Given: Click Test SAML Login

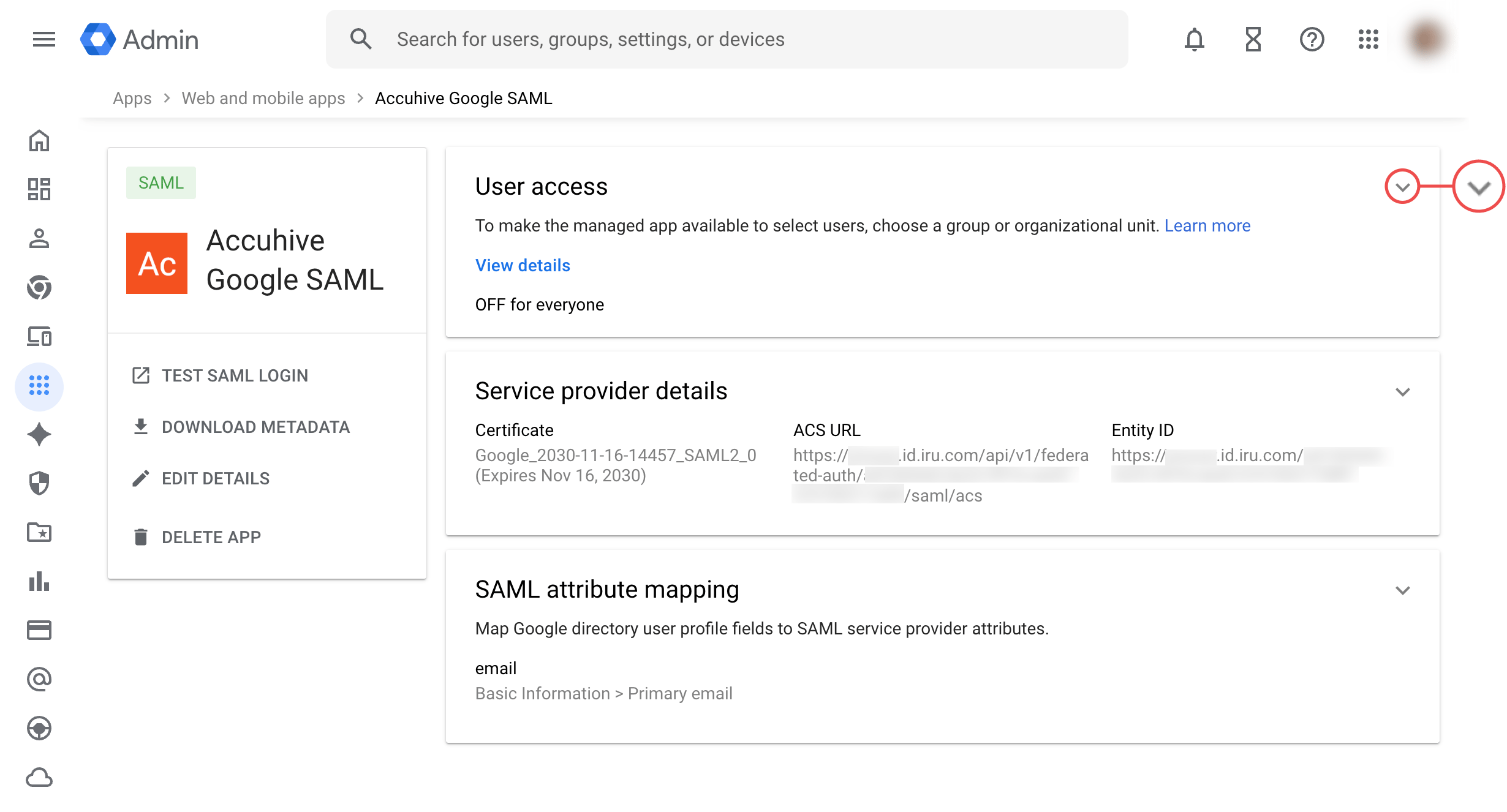Looking at the screenshot, I should click(221, 375).
